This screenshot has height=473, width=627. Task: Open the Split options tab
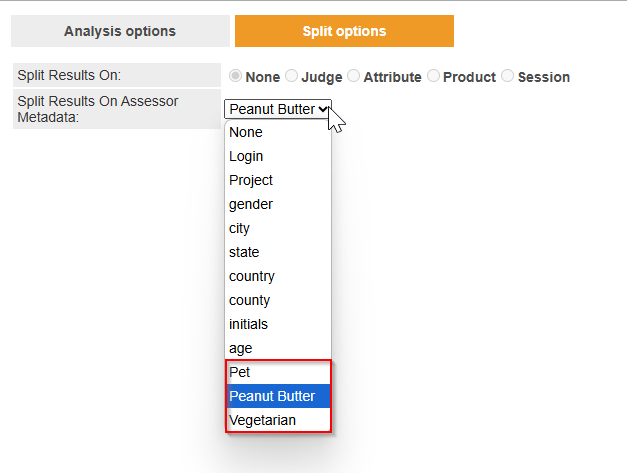(x=344, y=31)
